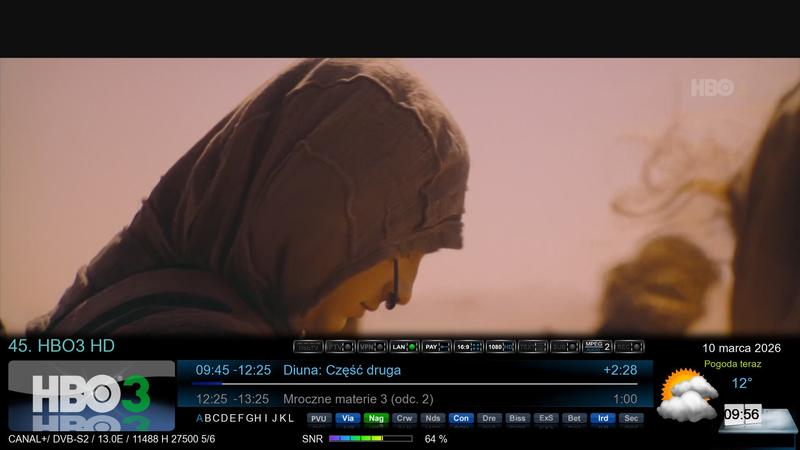This screenshot has width=800, height=450.
Task: Click the ExS CAID badge
Action: [546, 419]
